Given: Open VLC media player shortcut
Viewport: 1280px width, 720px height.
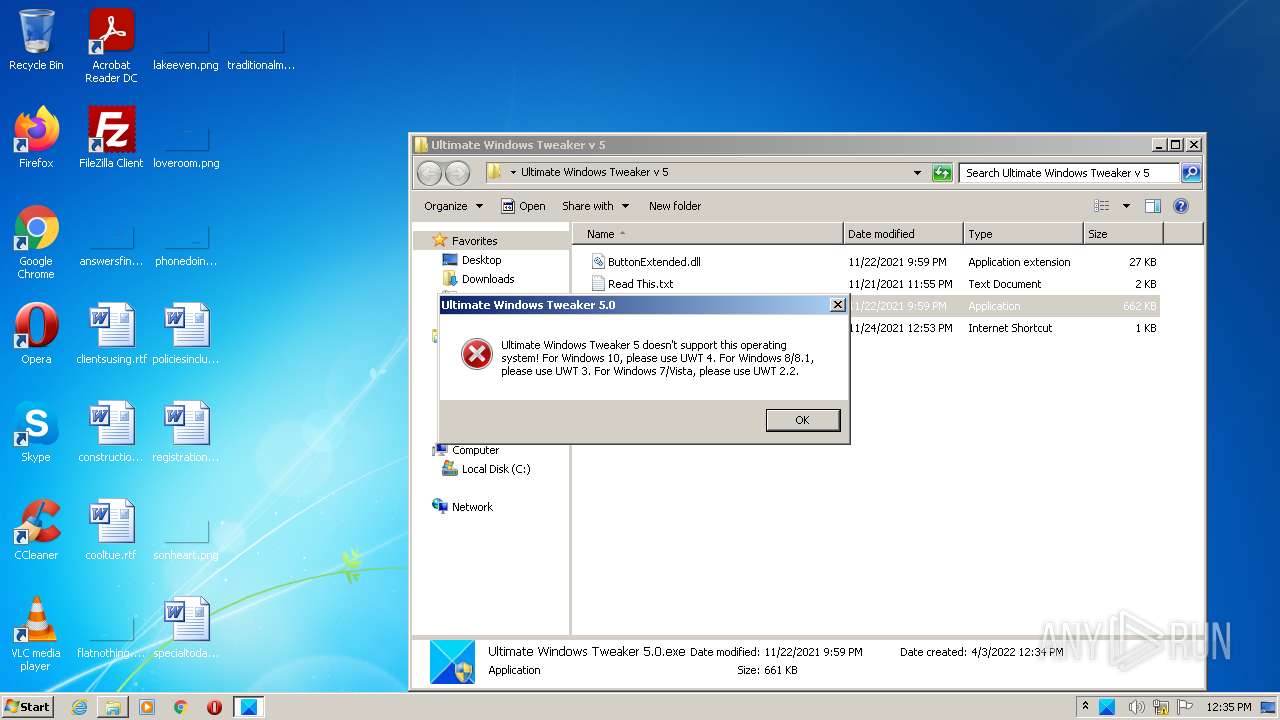Looking at the screenshot, I should coord(36,634).
